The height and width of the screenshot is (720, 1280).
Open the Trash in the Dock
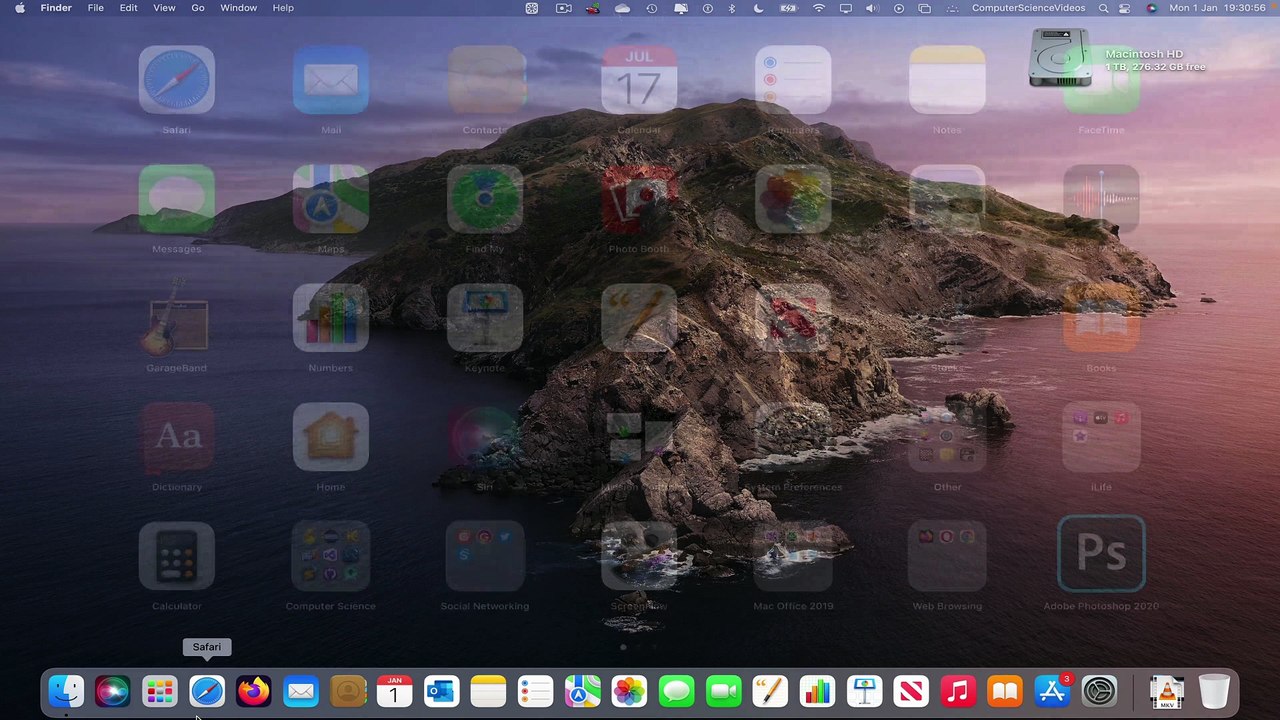click(1214, 691)
